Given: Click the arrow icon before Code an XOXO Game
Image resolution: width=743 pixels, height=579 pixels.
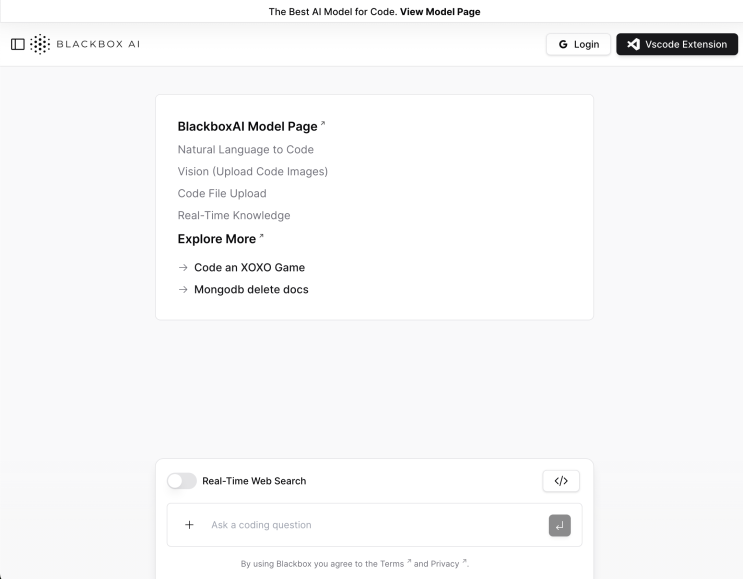Looking at the screenshot, I should pyautogui.click(x=183, y=268).
